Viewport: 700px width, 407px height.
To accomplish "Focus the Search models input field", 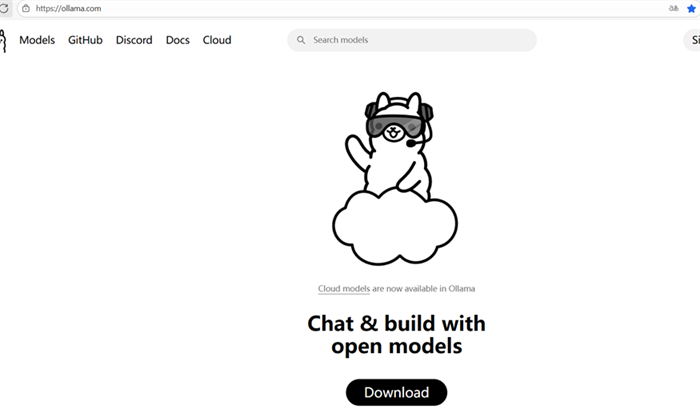I will [420, 40].
